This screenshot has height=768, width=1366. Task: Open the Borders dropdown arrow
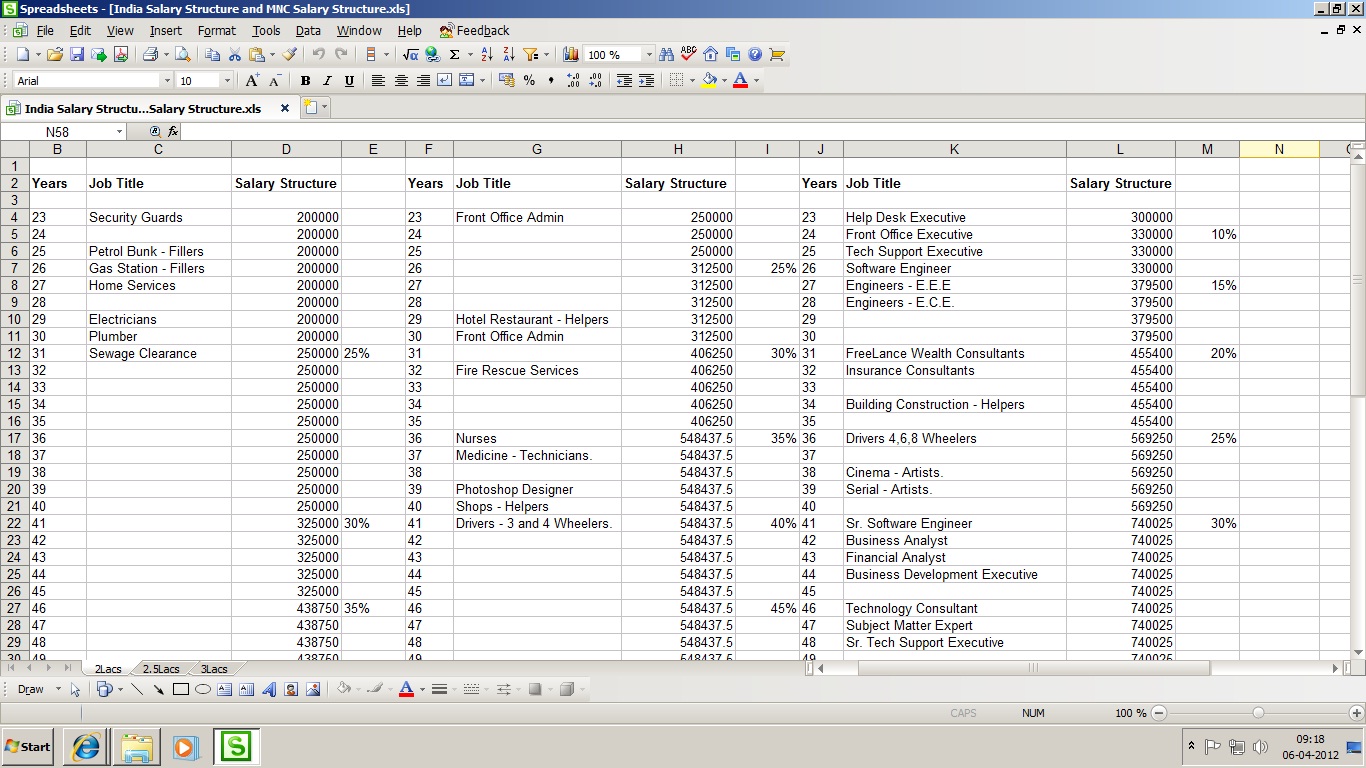(x=691, y=81)
